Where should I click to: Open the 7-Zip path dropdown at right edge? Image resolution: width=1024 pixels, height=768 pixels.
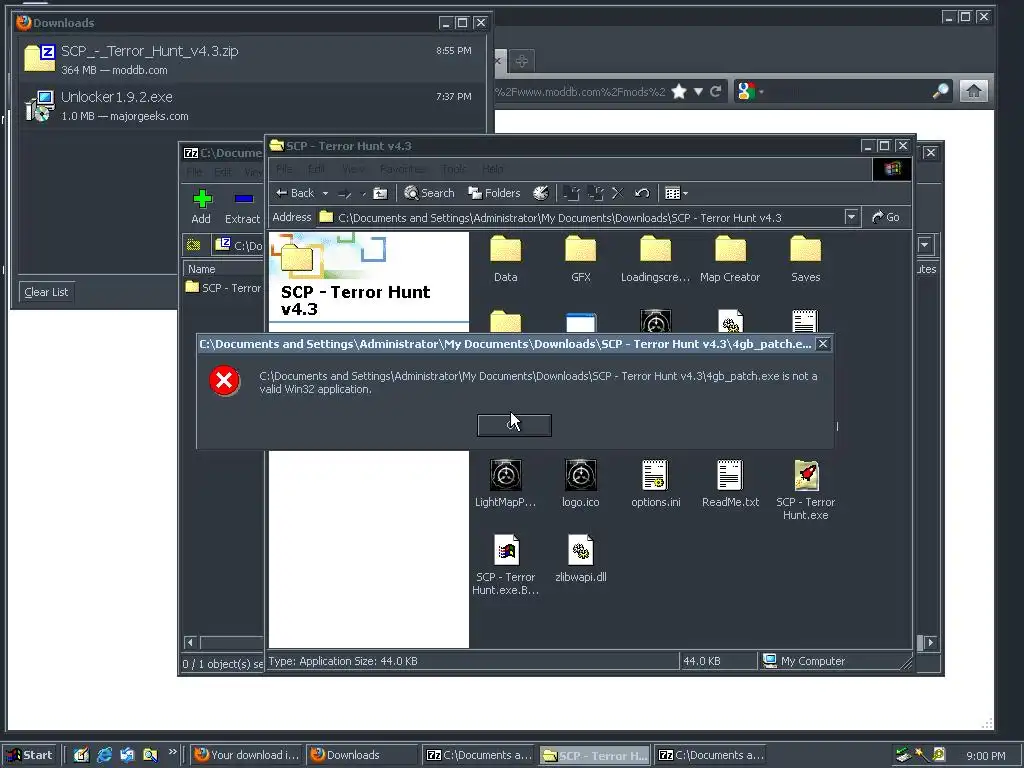[x=925, y=245]
